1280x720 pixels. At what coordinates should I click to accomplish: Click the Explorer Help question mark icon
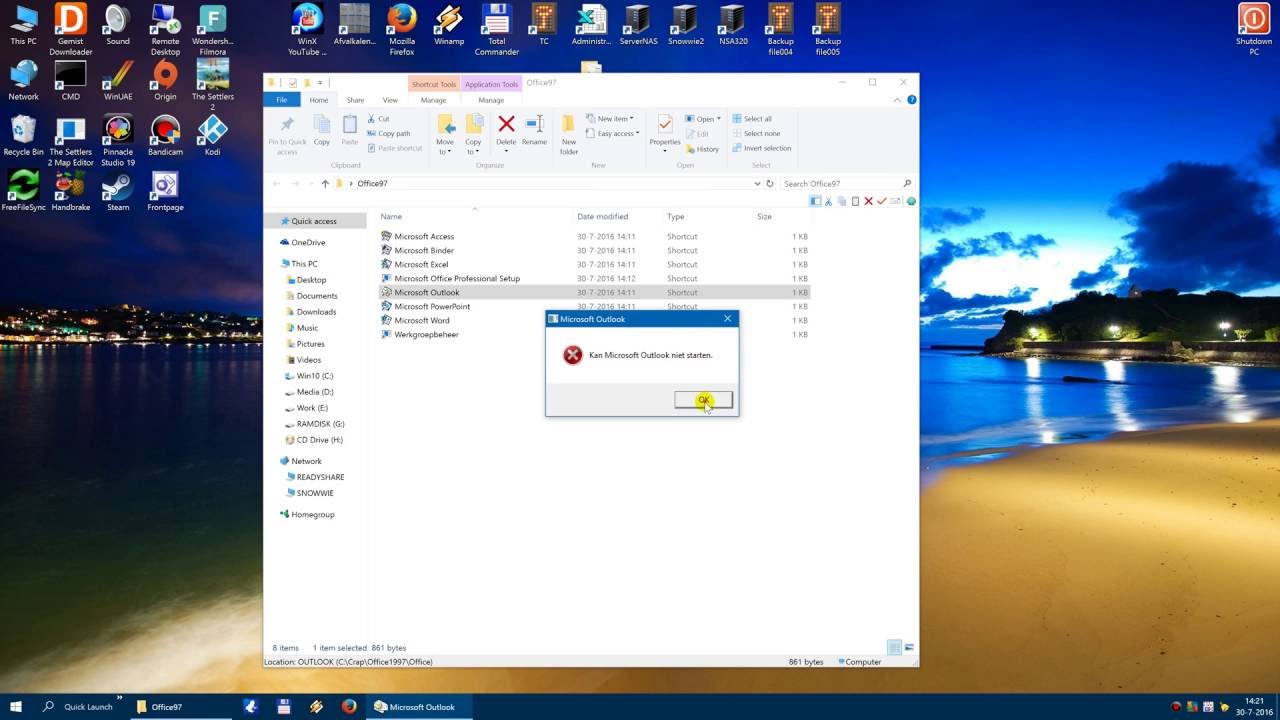click(912, 100)
